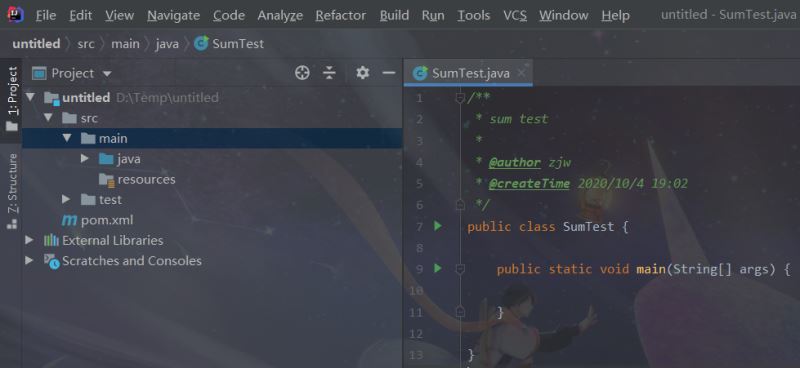Screen dimensions: 800x368
Task: Click src in the breadcrumb path
Action: tap(86, 44)
